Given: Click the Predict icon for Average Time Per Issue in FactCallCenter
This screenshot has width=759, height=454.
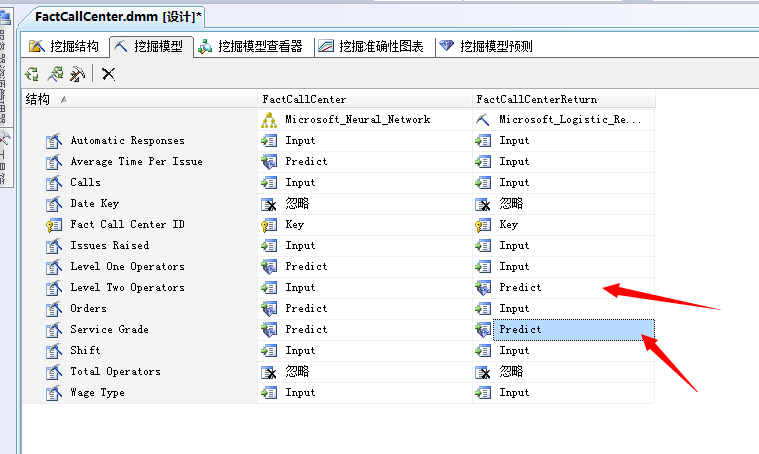Looking at the screenshot, I should tap(269, 162).
